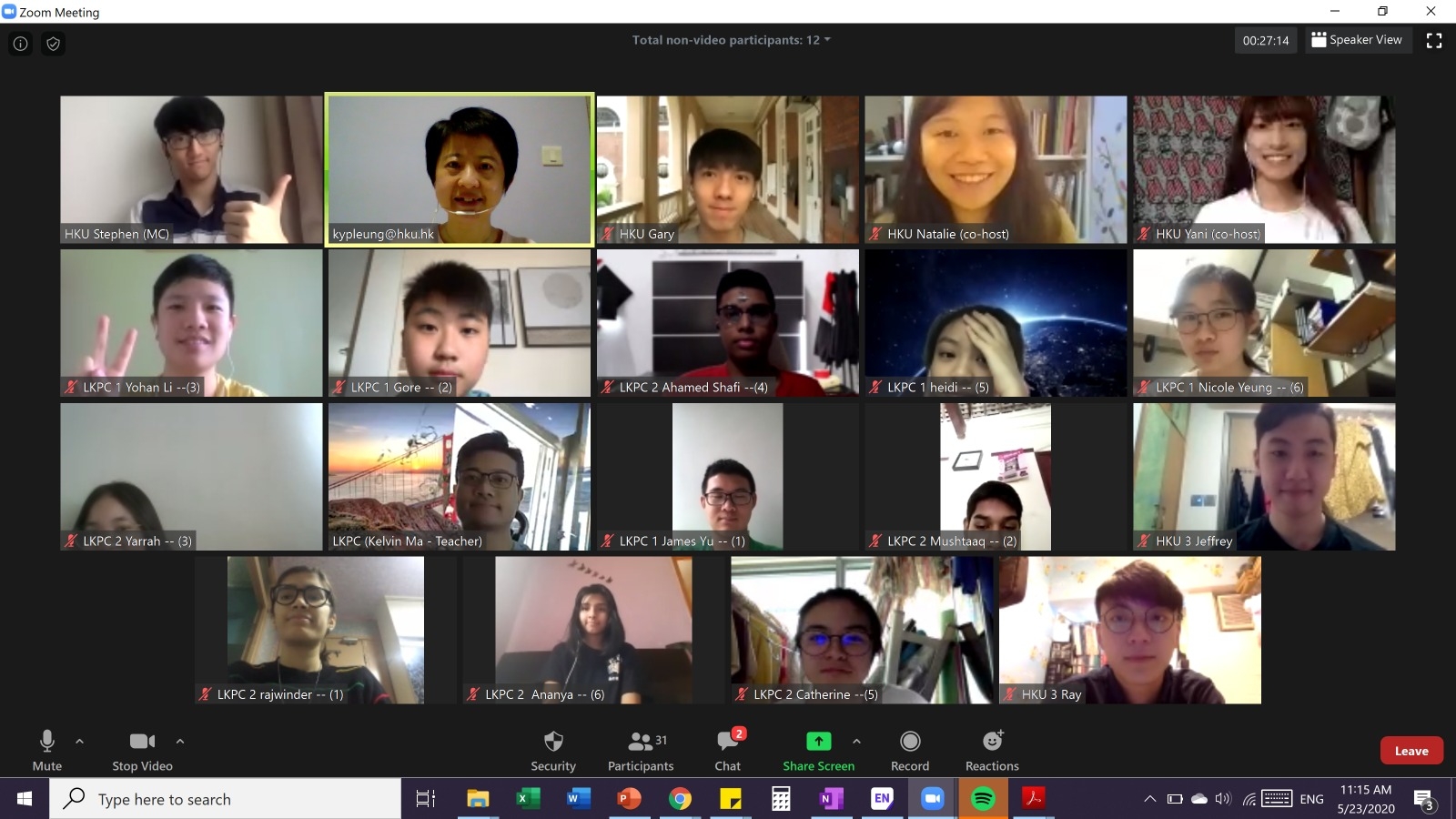Screen dimensions: 1456x819
Task: Select HKU Stephen (MC) video tile
Action: click(x=191, y=170)
